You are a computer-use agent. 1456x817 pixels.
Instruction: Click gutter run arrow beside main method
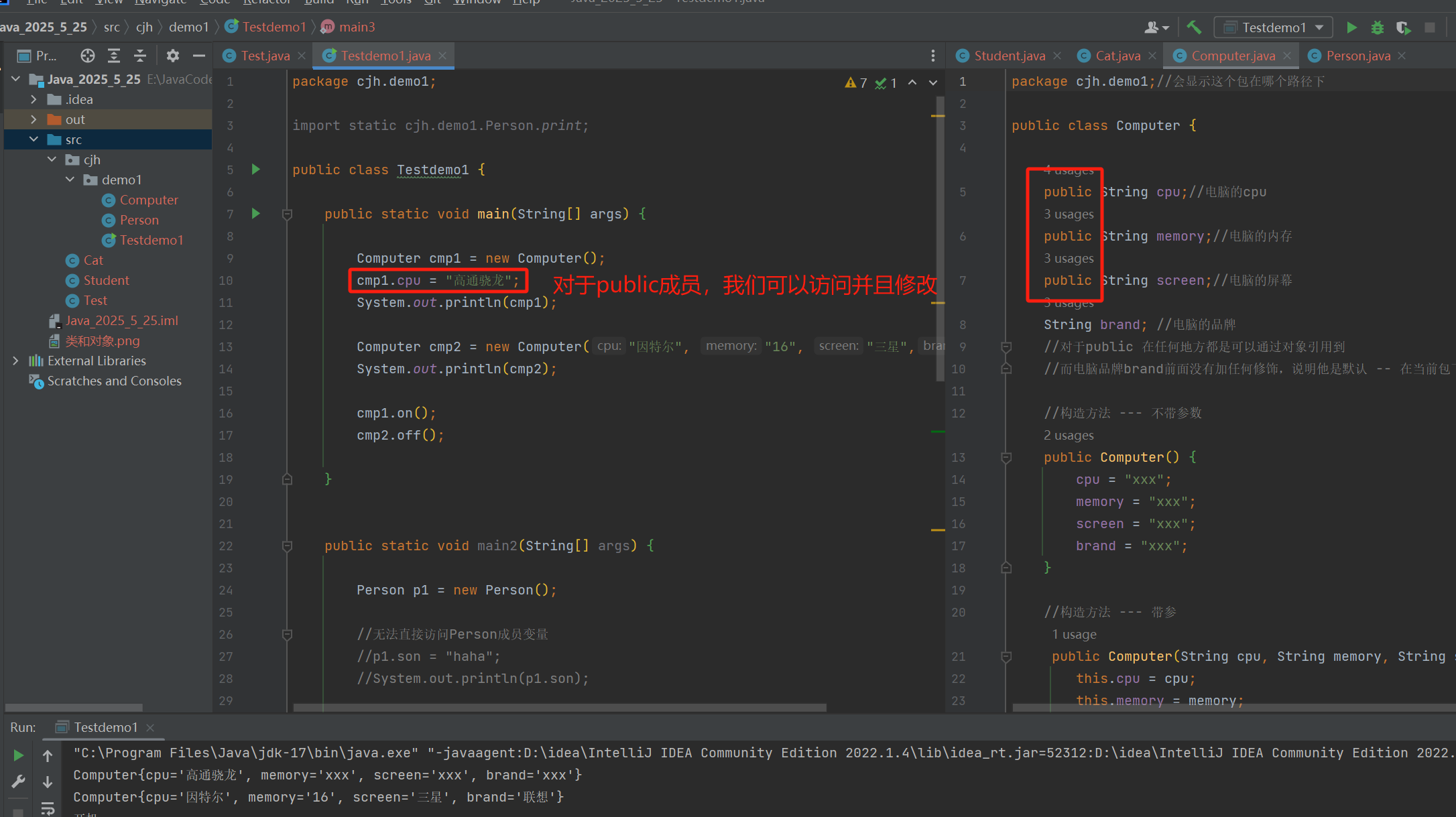(255, 214)
